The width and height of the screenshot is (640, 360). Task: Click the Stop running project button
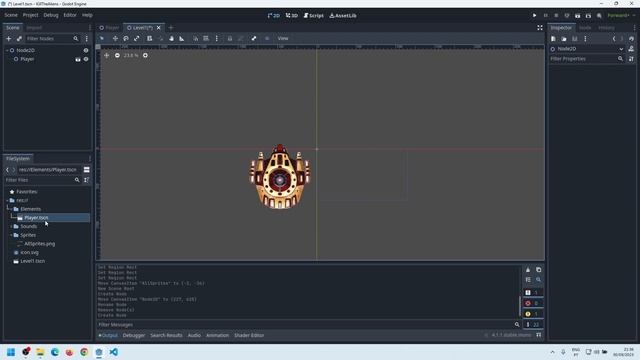pos(556,16)
